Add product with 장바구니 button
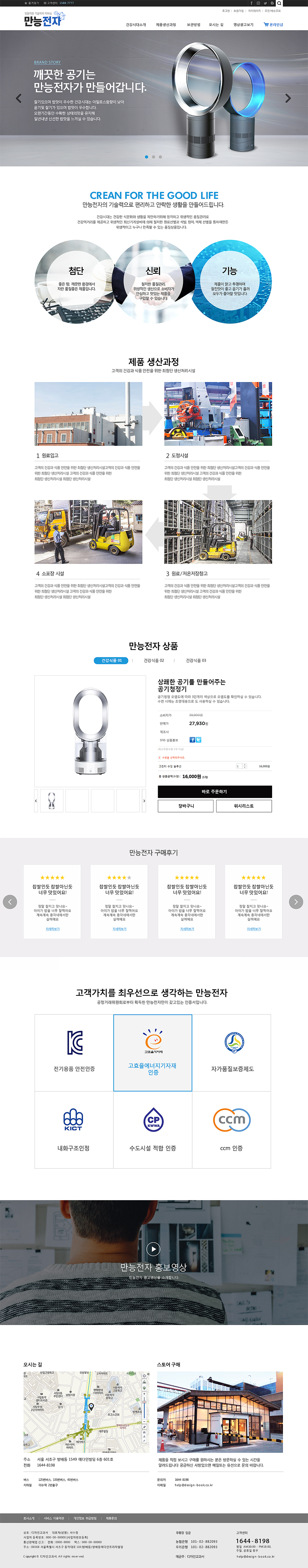Viewport: 308px width, 1568px height. (186, 806)
